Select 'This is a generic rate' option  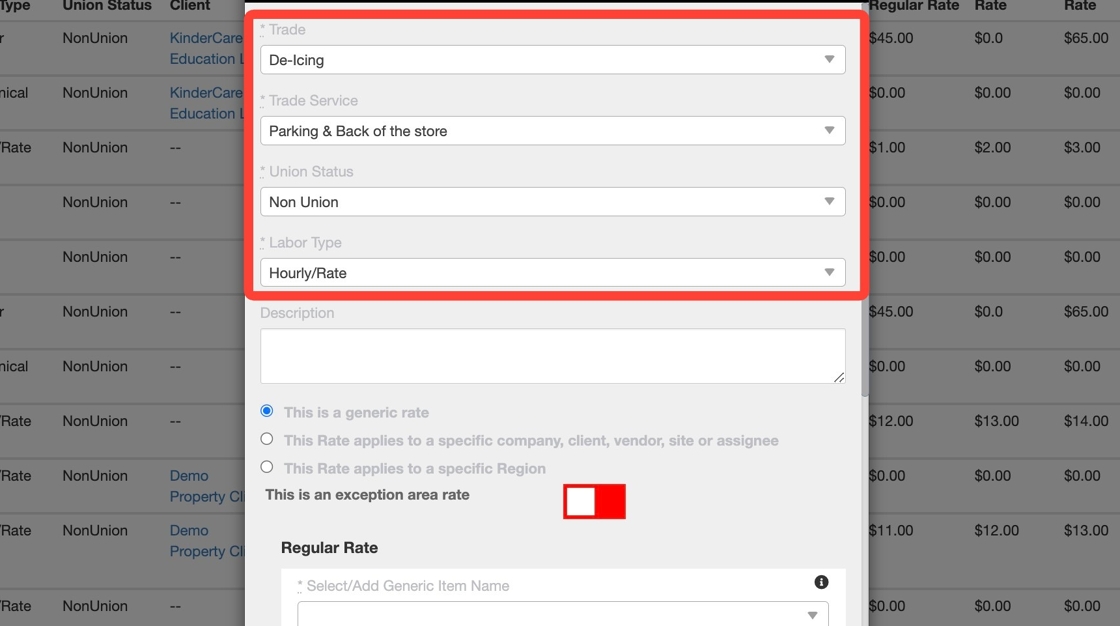click(x=266, y=411)
